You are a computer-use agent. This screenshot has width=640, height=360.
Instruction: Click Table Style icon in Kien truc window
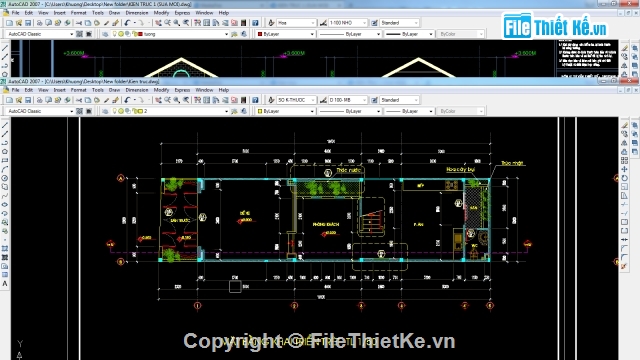coord(374,100)
